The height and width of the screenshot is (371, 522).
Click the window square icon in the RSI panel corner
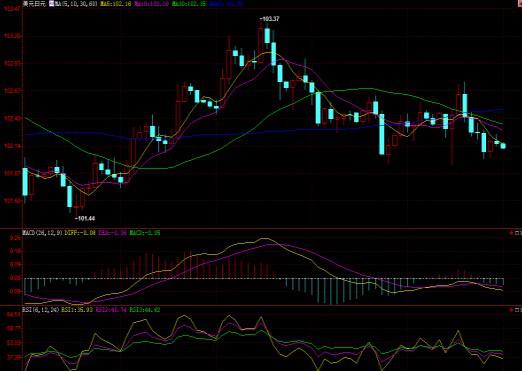click(518, 310)
